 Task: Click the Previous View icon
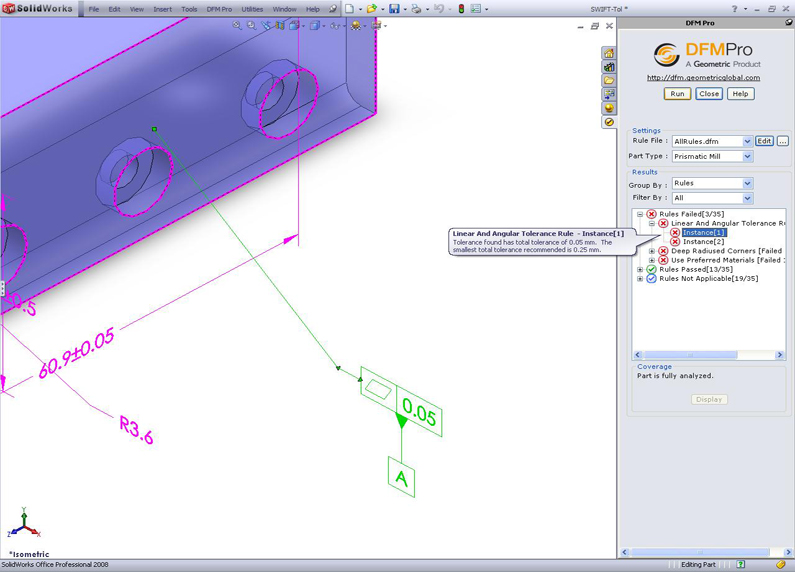[x=266, y=25]
